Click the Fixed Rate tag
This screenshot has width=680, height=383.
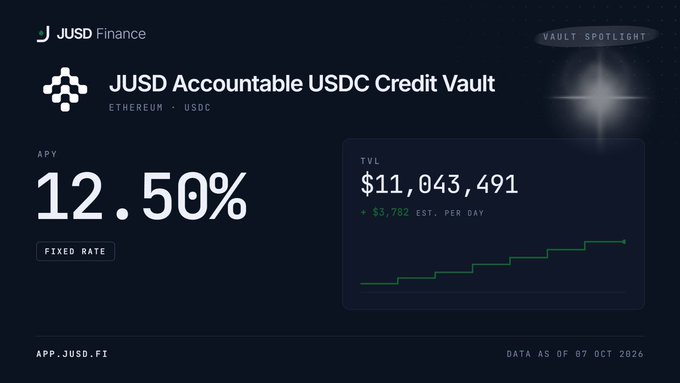(75, 251)
